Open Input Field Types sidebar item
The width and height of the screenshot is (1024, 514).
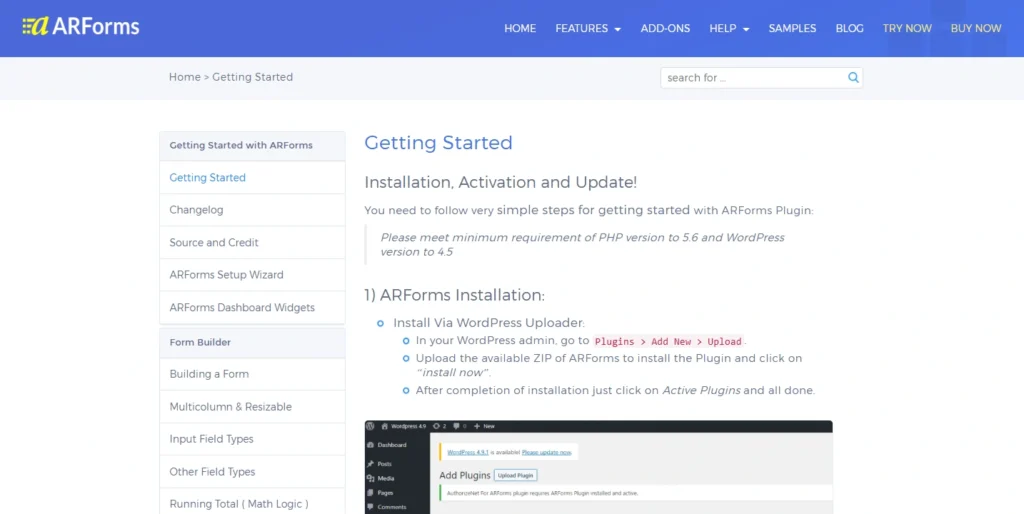252,440
